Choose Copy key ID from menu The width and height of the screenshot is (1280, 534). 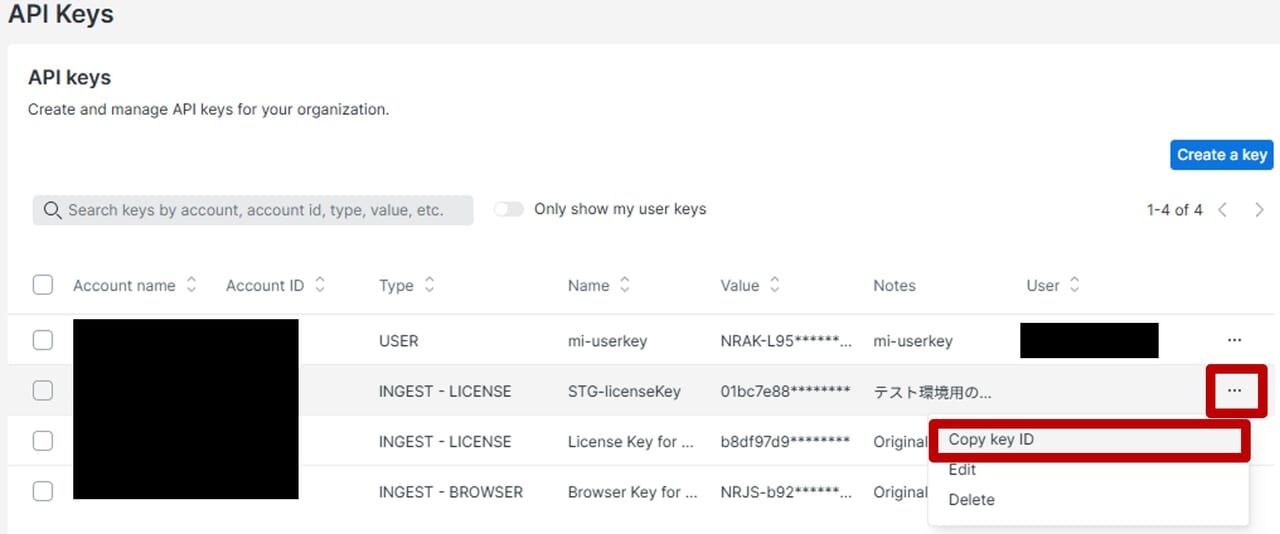[991, 439]
